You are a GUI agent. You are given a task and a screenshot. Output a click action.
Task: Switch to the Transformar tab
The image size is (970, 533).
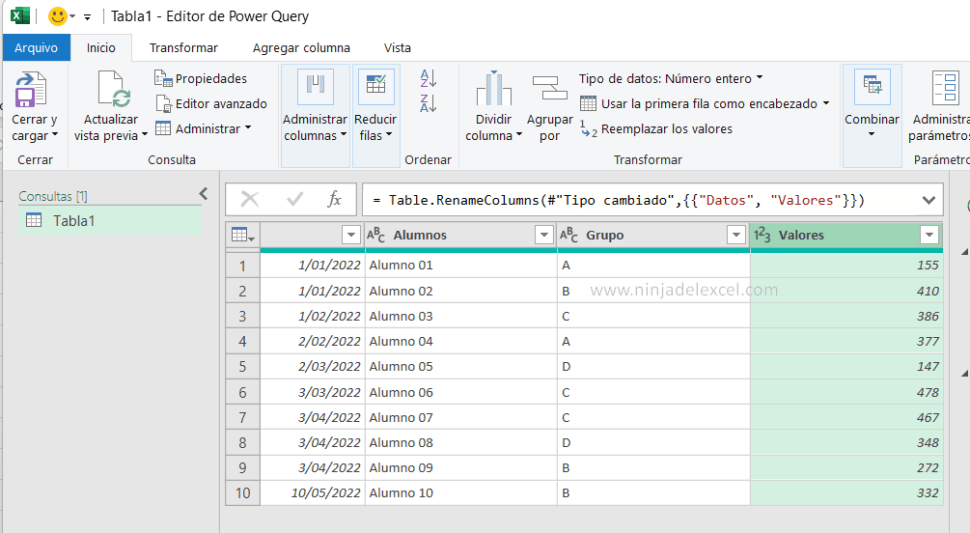[184, 48]
